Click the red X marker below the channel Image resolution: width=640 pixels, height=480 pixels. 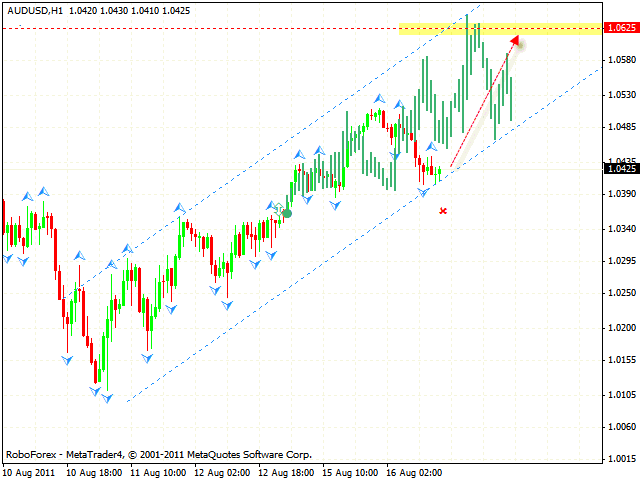click(443, 210)
